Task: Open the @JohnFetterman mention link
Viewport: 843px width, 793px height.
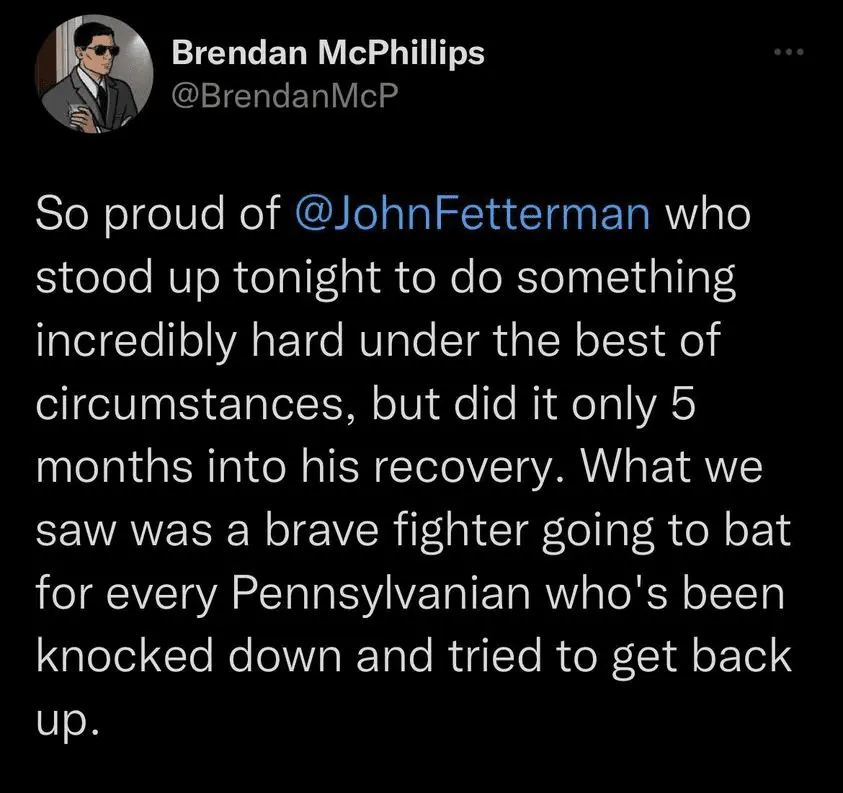Action: [474, 216]
